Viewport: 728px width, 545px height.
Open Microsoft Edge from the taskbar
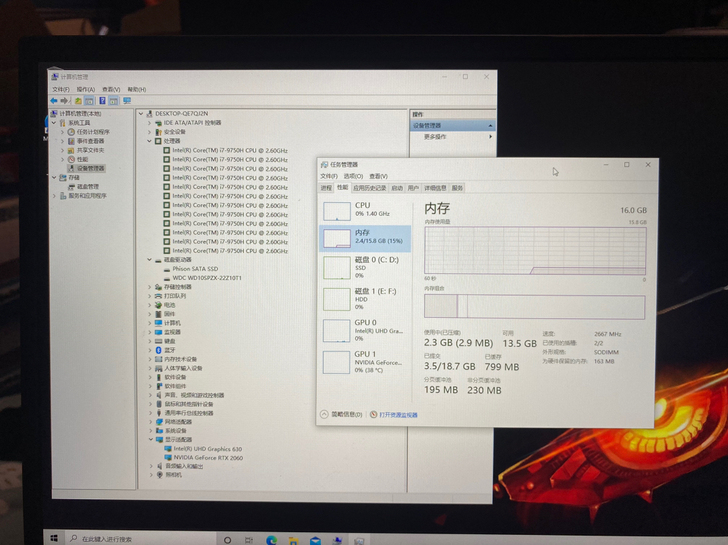click(271, 540)
